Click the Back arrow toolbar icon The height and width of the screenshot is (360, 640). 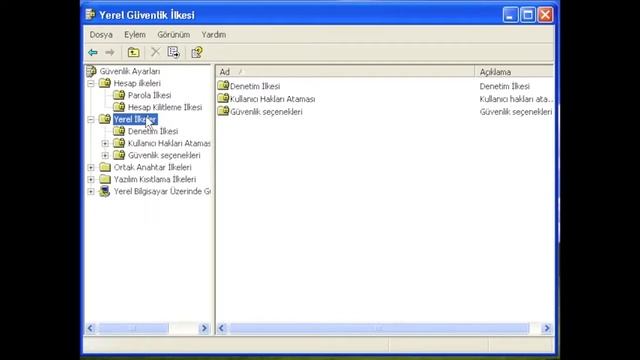tap(93, 52)
